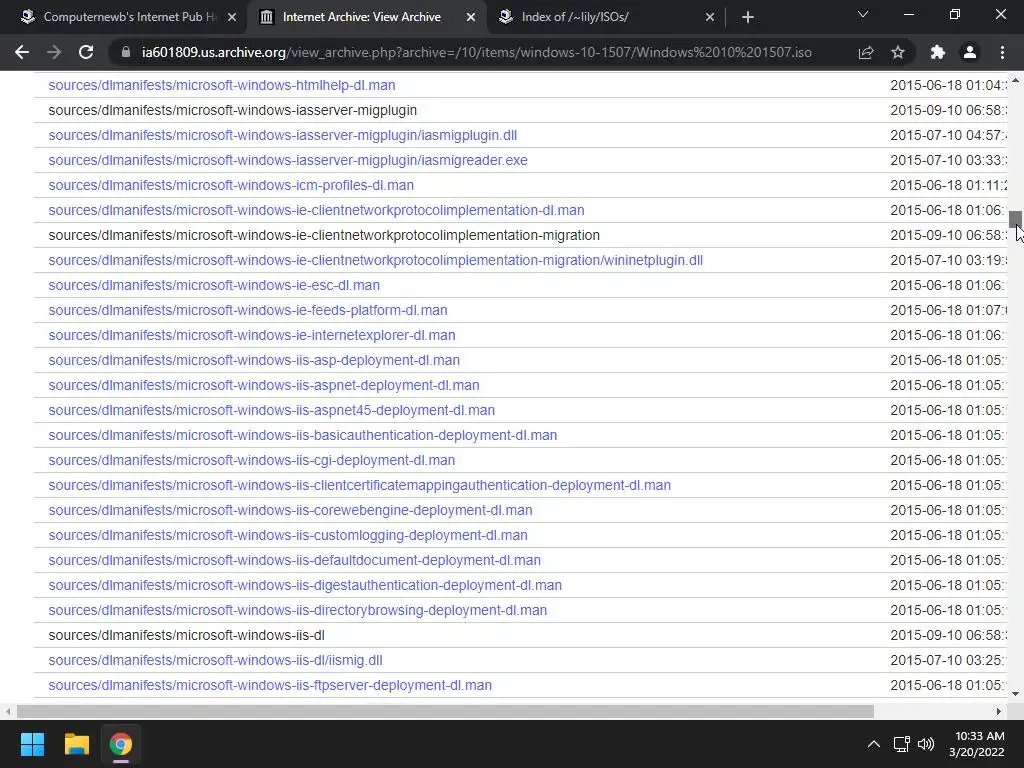Click vertical scrollbar up arrow
The image size is (1024, 768).
point(1016,80)
